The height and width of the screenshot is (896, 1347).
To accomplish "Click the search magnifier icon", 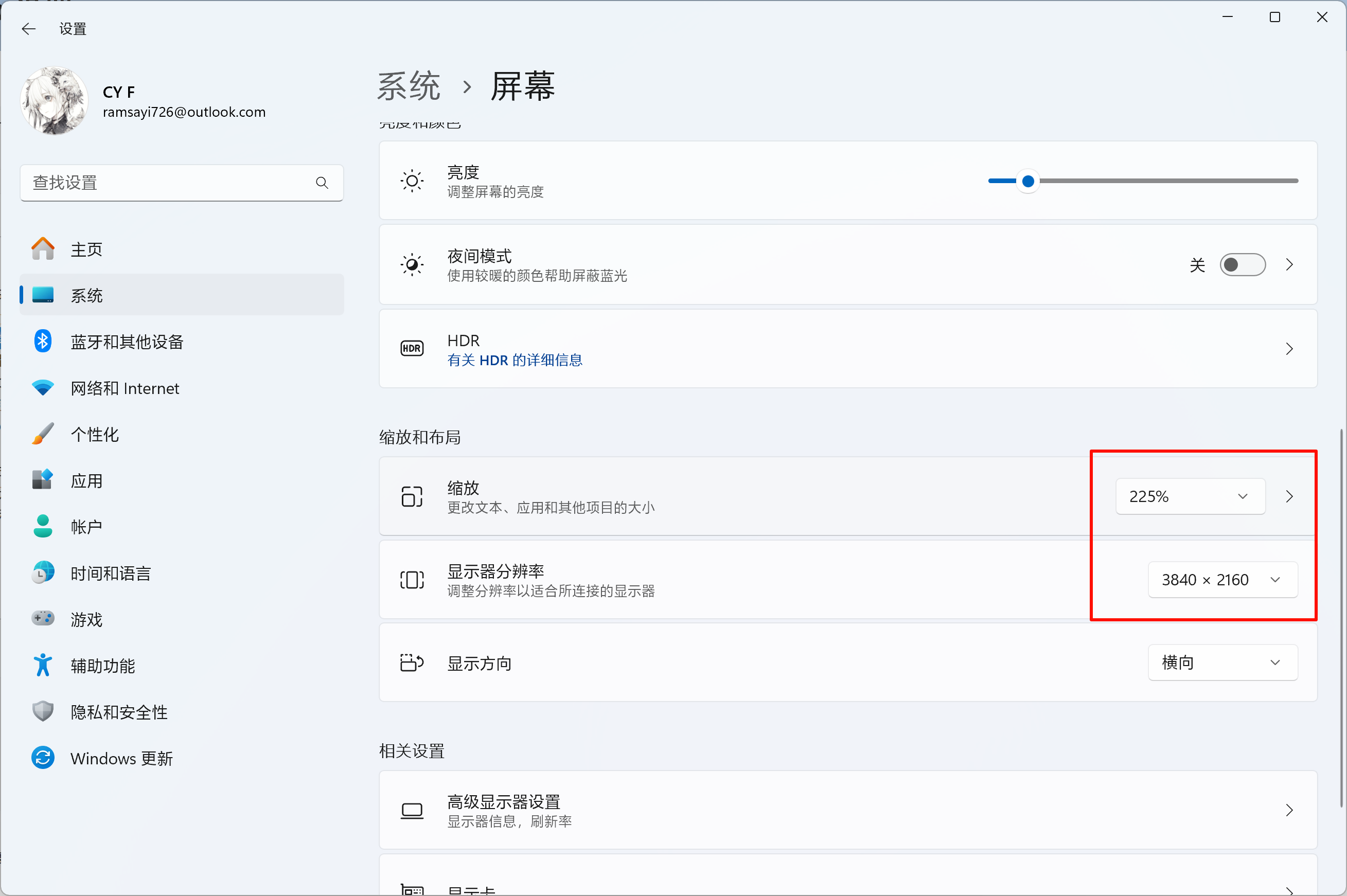I will click(x=322, y=183).
